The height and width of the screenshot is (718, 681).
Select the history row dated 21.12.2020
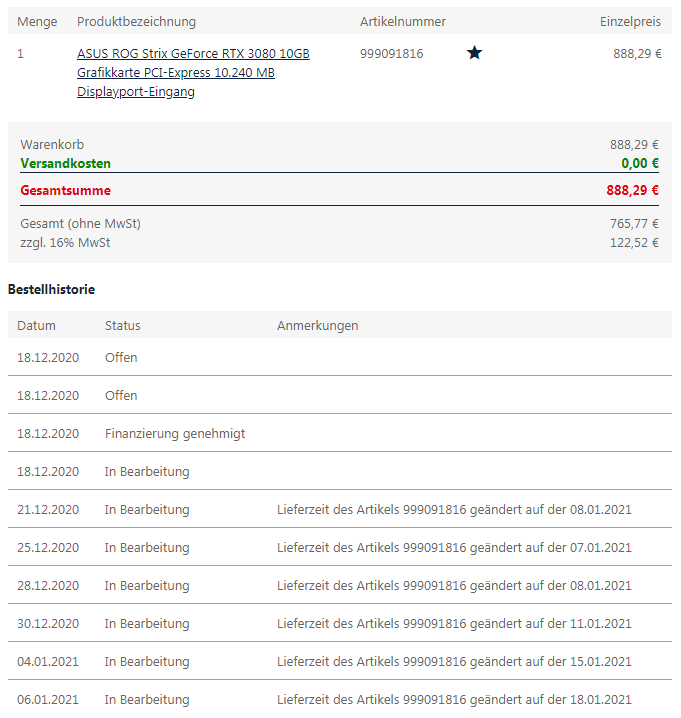[340, 509]
